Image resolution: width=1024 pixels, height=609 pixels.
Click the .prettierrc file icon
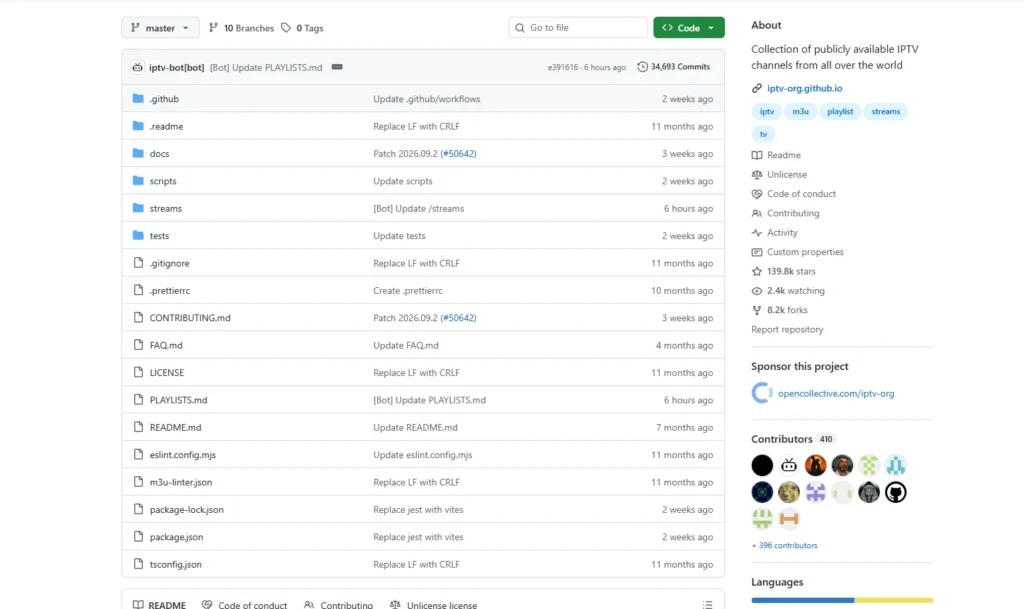point(138,290)
